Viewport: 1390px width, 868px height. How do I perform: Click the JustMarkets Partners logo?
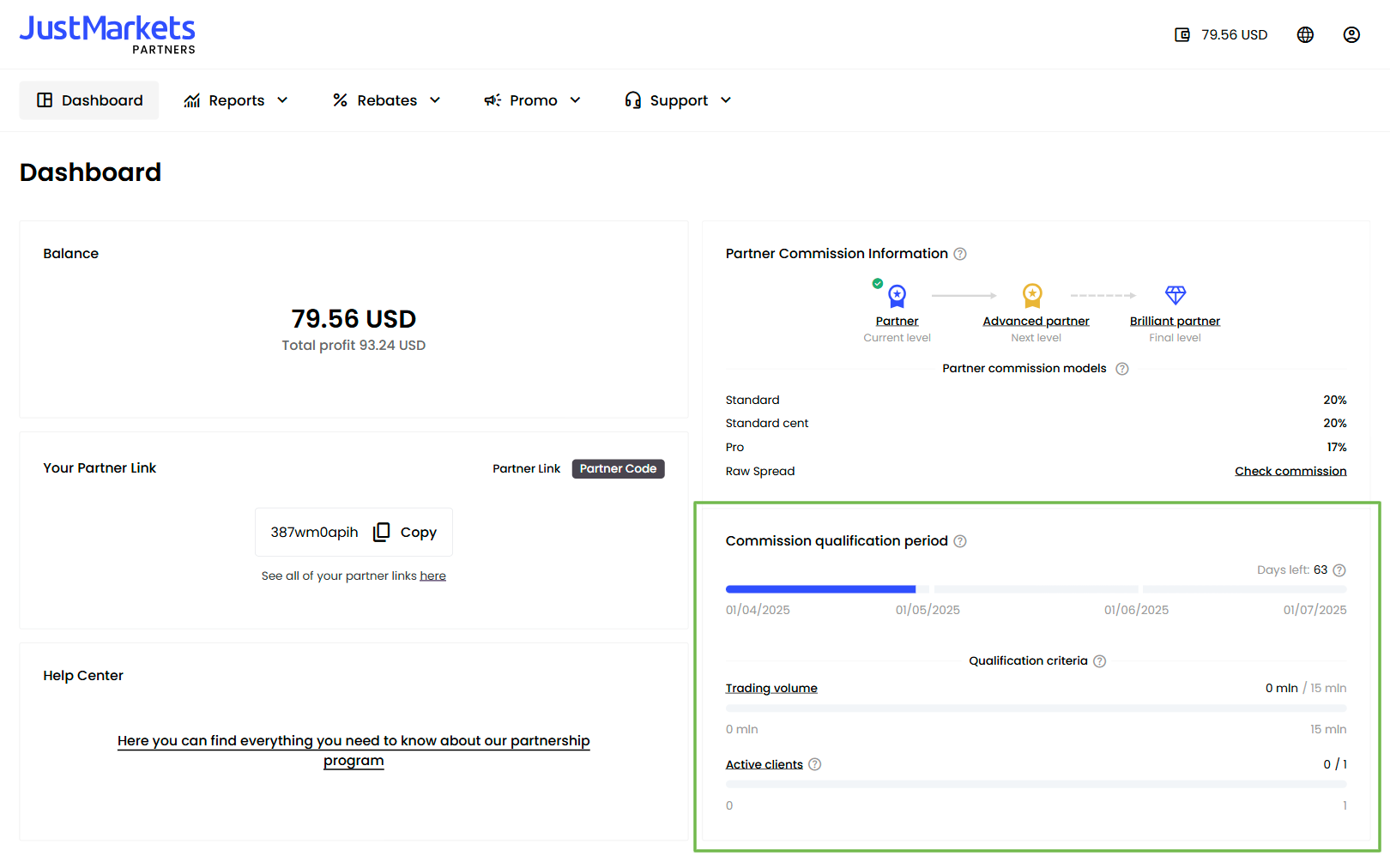tap(107, 34)
